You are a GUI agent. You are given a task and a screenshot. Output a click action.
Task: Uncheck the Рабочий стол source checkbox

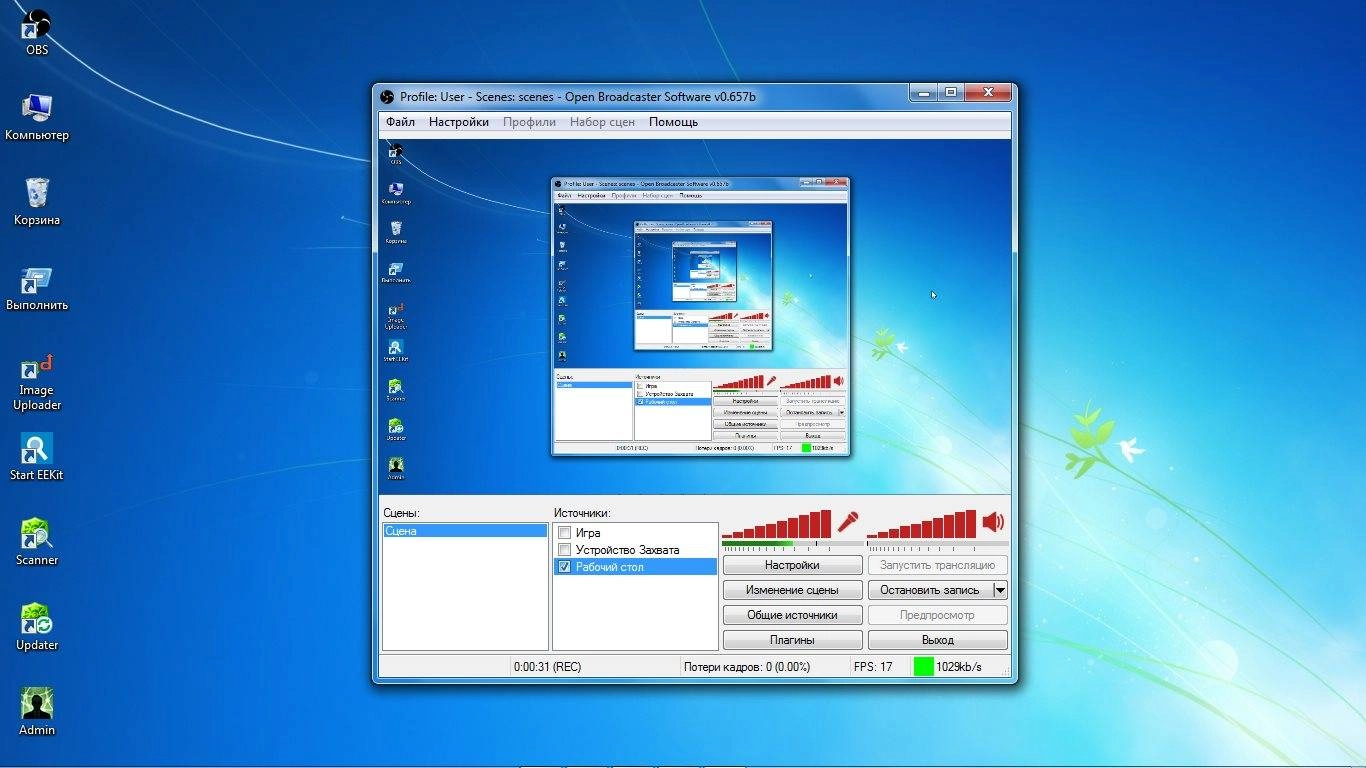(564, 567)
